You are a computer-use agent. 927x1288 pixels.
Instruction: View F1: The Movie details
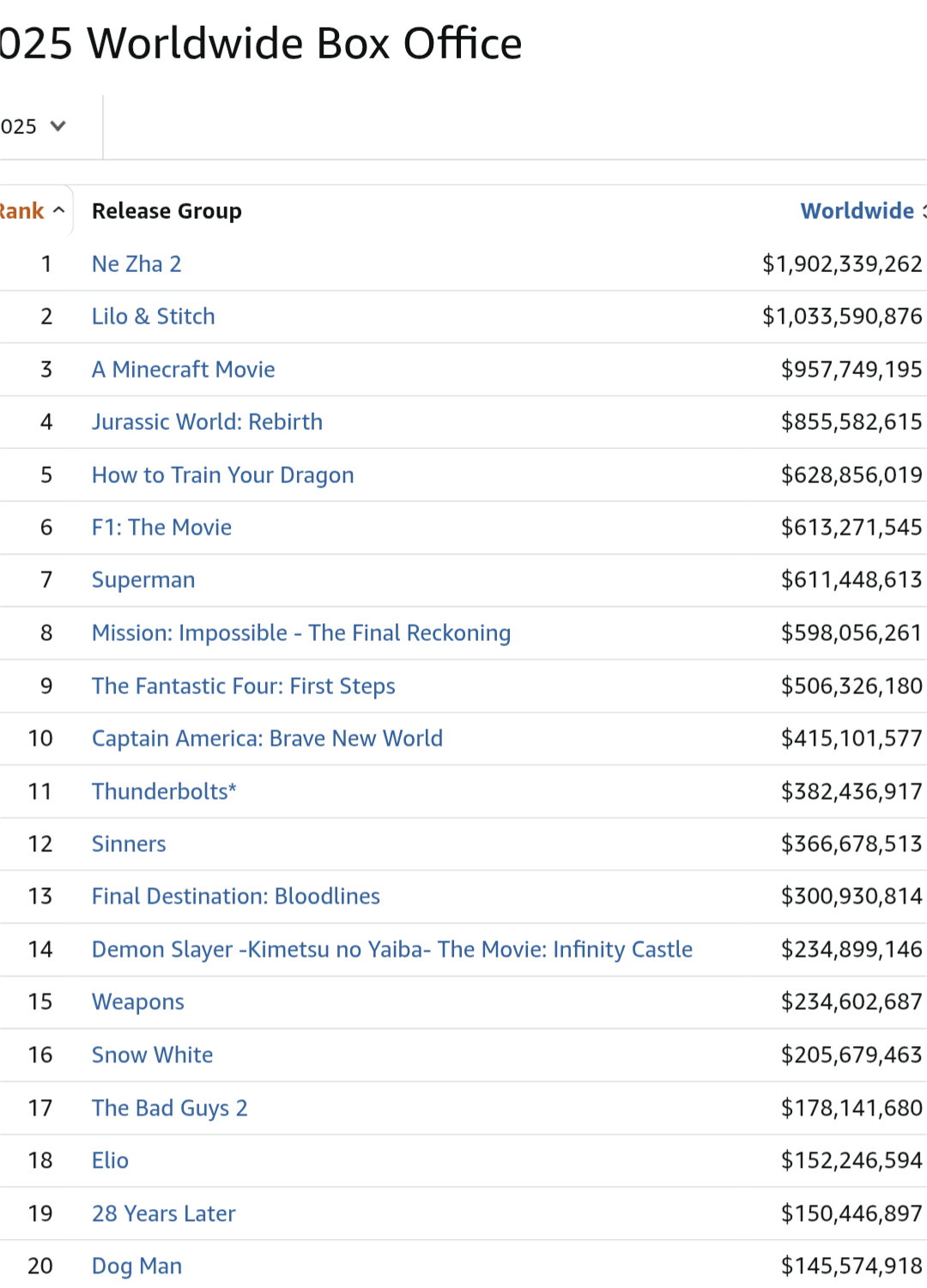point(161,528)
